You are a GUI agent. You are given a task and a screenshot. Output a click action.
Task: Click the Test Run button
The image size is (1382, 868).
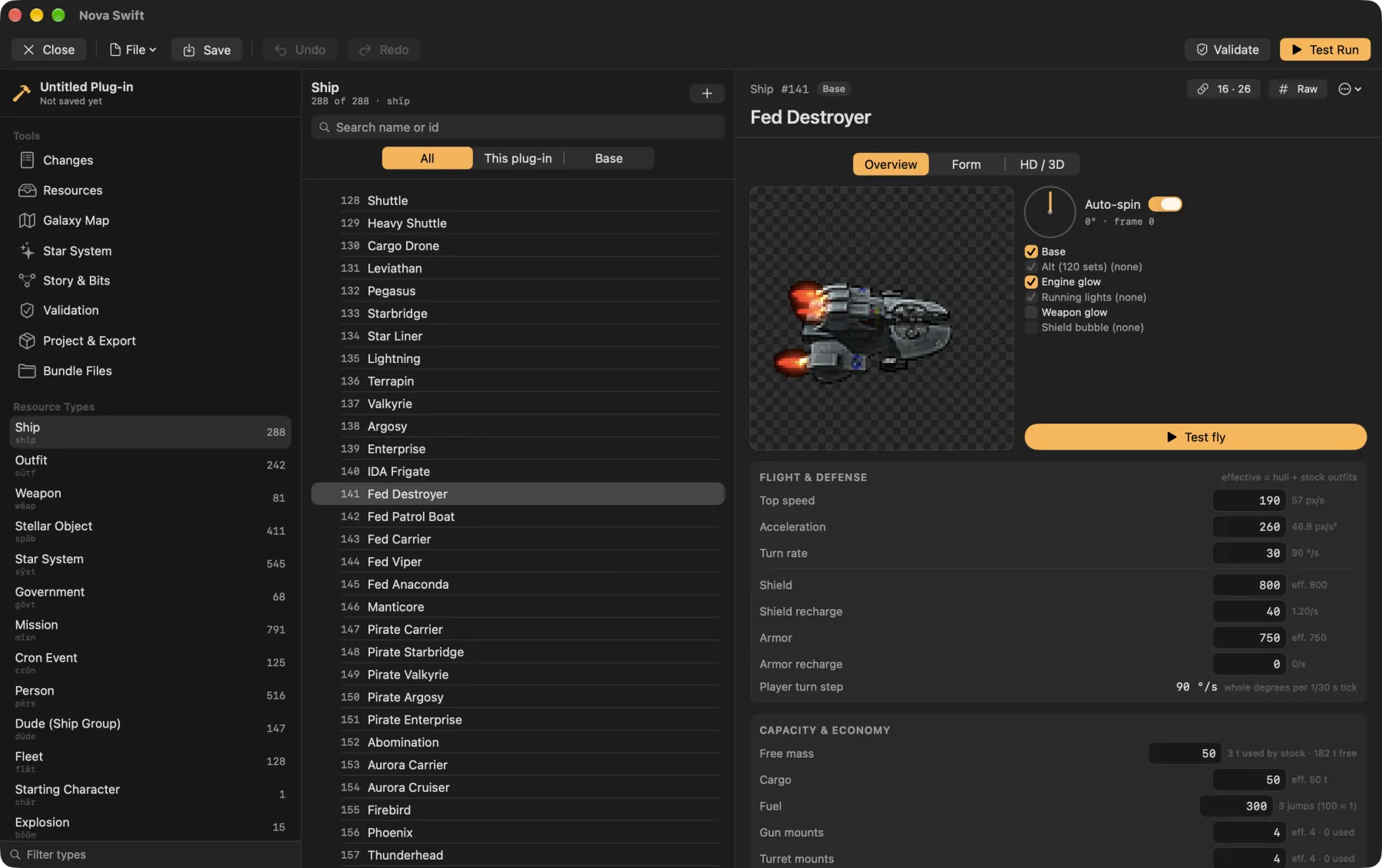1325,50
